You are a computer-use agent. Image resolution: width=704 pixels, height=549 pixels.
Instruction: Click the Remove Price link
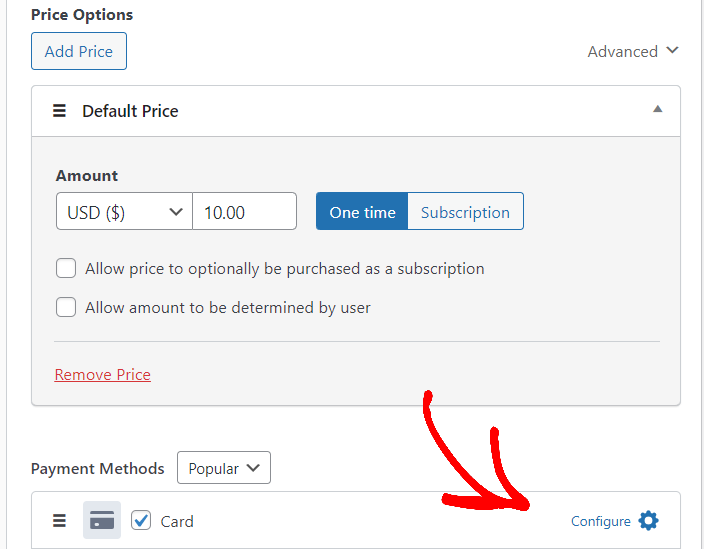pyautogui.click(x=103, y=375)
